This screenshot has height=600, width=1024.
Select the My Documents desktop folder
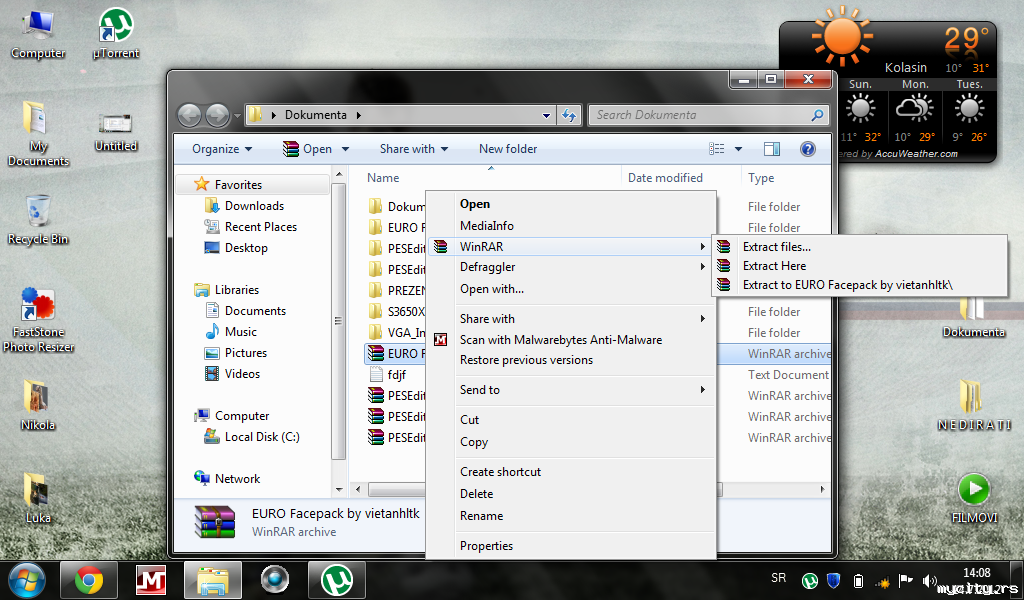pos(38,134)
